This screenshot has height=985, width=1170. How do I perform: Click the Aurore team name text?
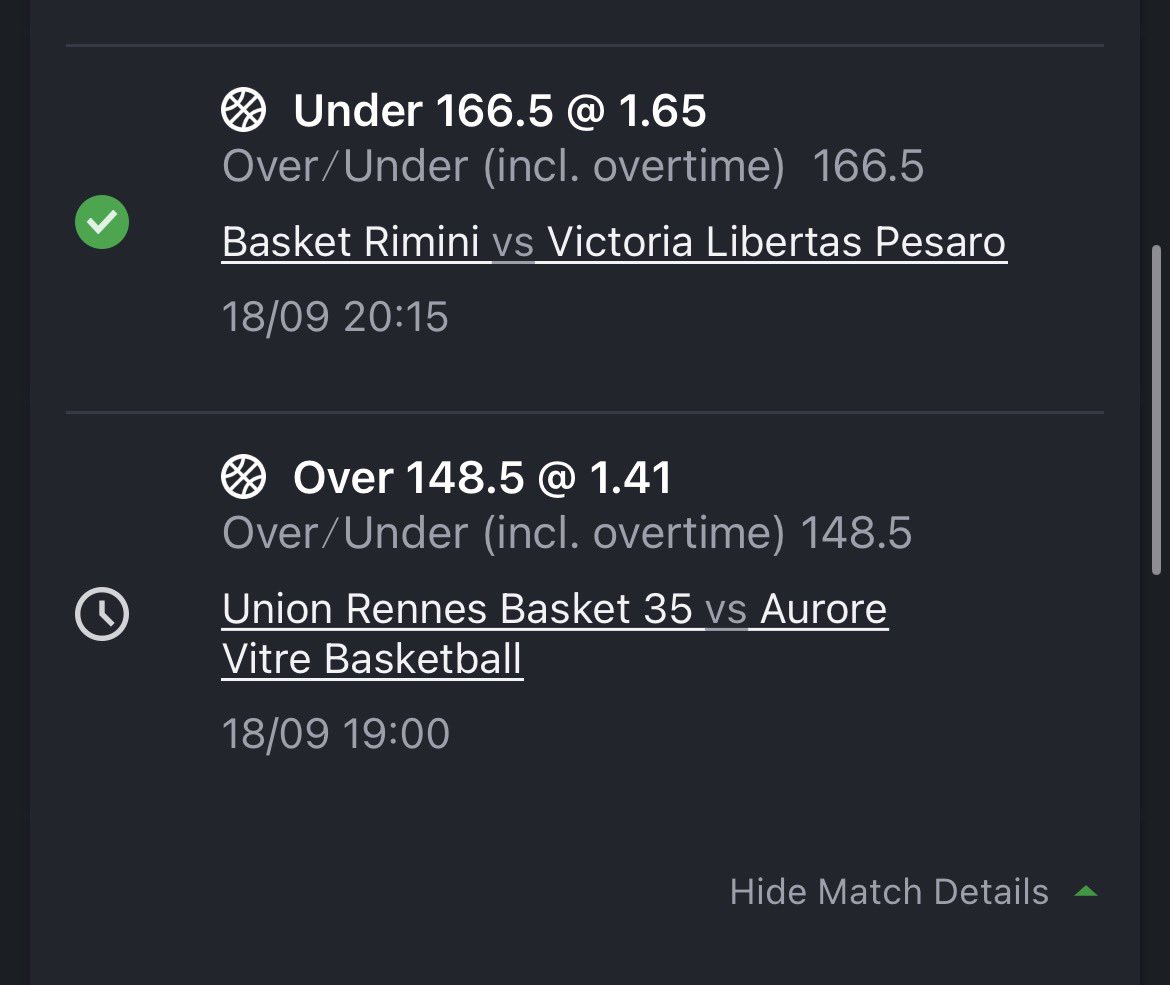point(824,609)
